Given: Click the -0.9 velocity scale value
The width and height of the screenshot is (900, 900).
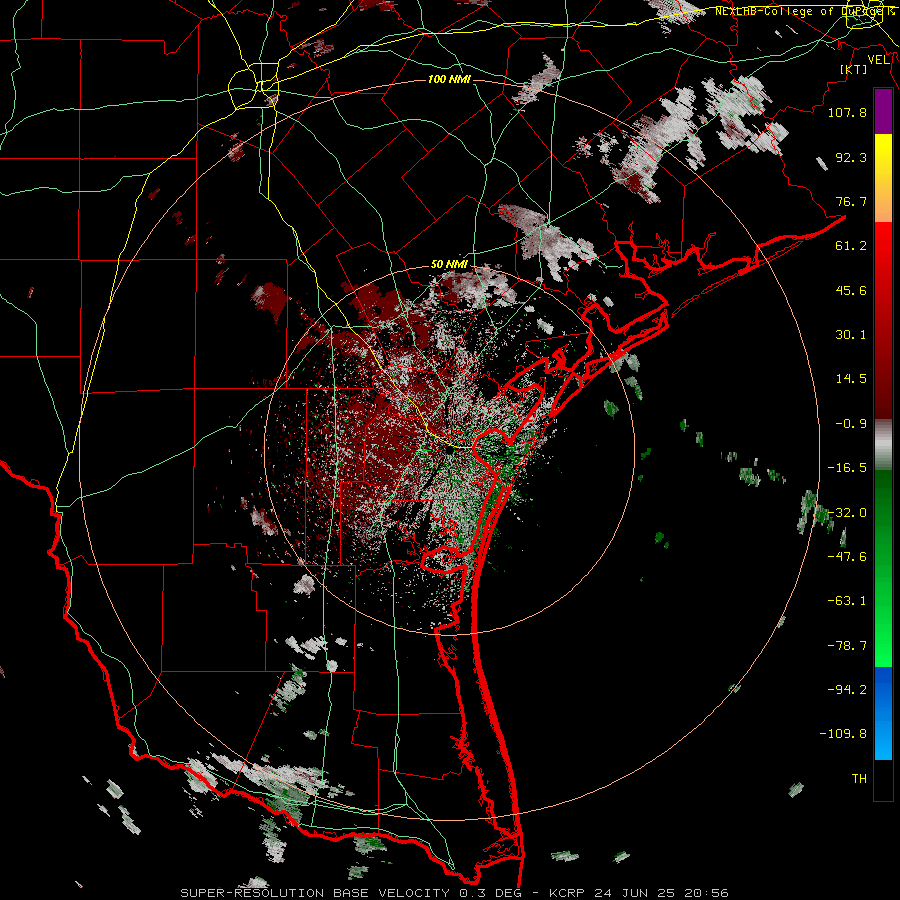Looking at the screenshot, I should click(851, 423).
